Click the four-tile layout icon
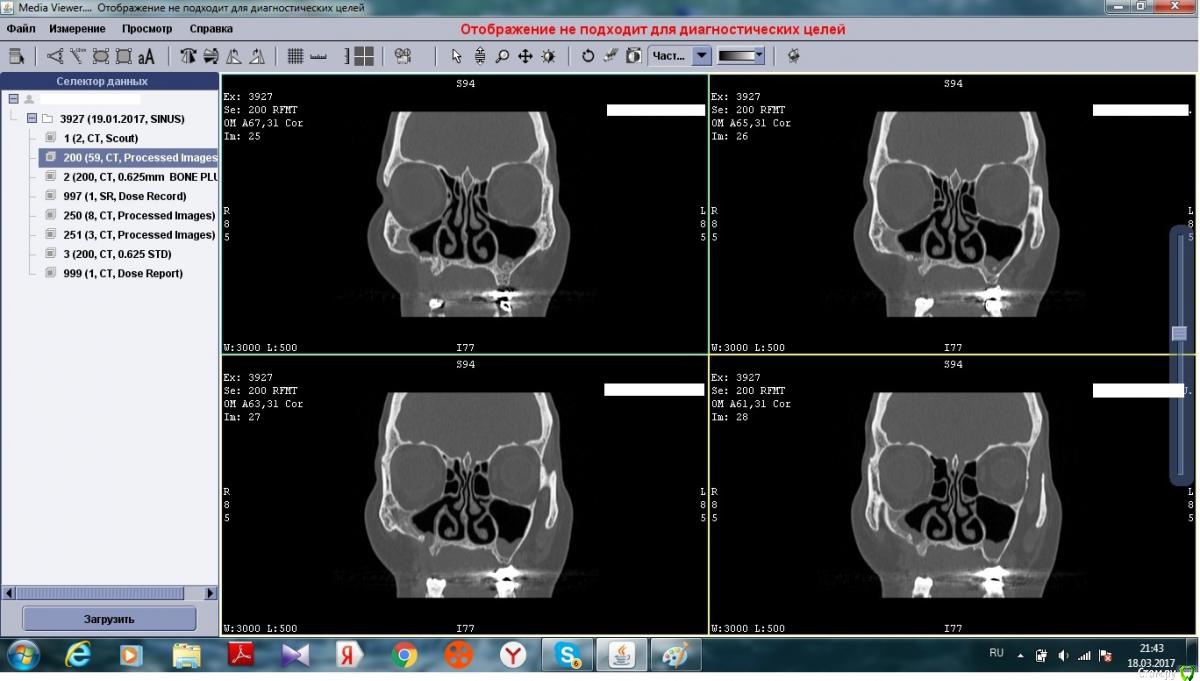The image size is (1200, 681). [364, 56]
